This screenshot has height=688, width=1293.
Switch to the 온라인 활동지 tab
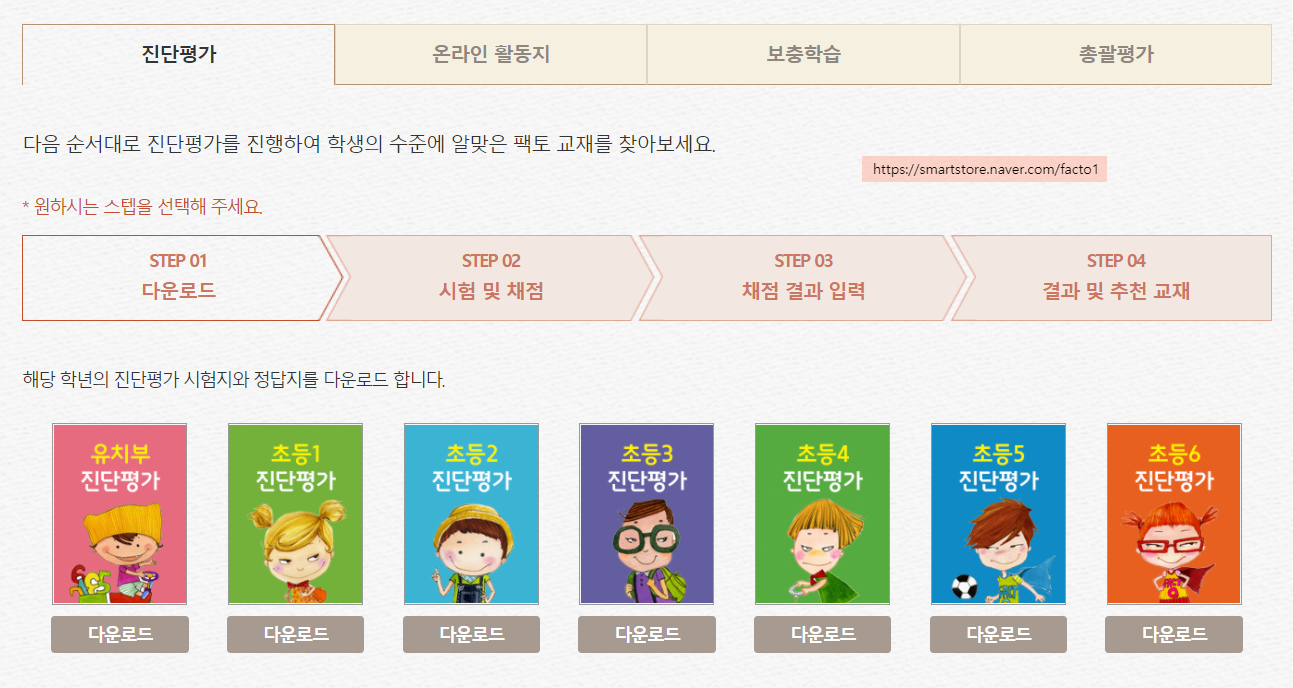[x=491, y=54]
